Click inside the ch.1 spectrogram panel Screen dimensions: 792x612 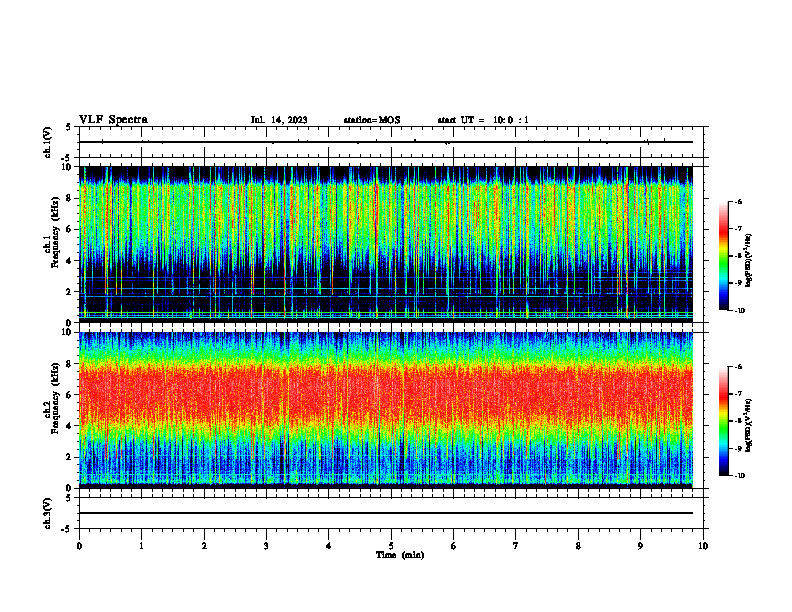386,244
